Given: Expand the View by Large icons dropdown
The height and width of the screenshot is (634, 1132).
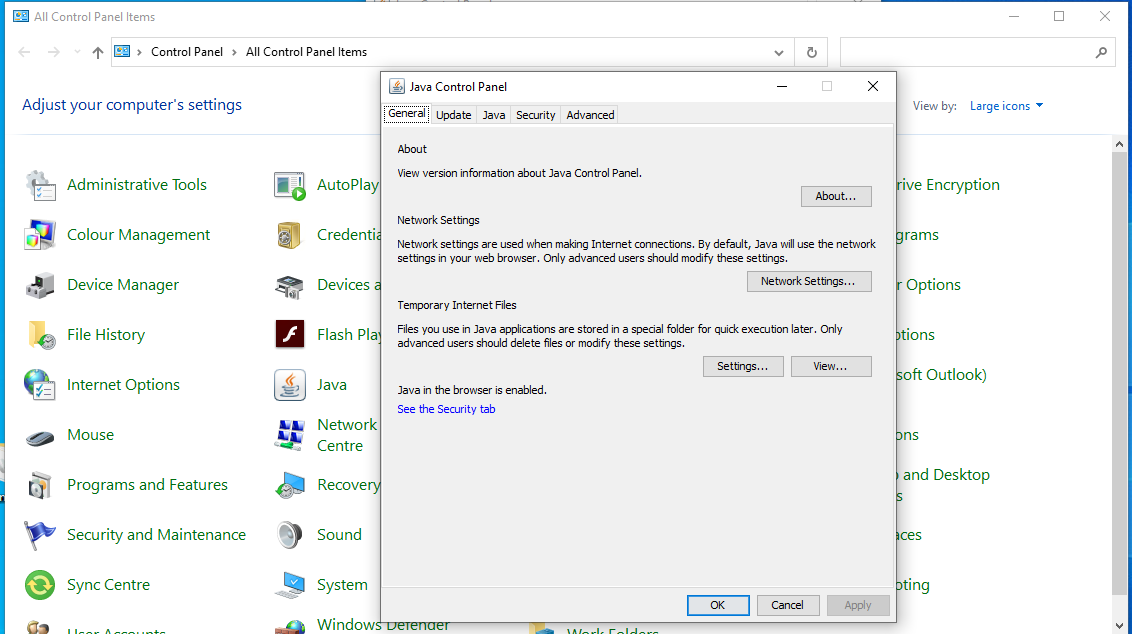Looking at the screenshot, I should click(x=1006, y=106).
